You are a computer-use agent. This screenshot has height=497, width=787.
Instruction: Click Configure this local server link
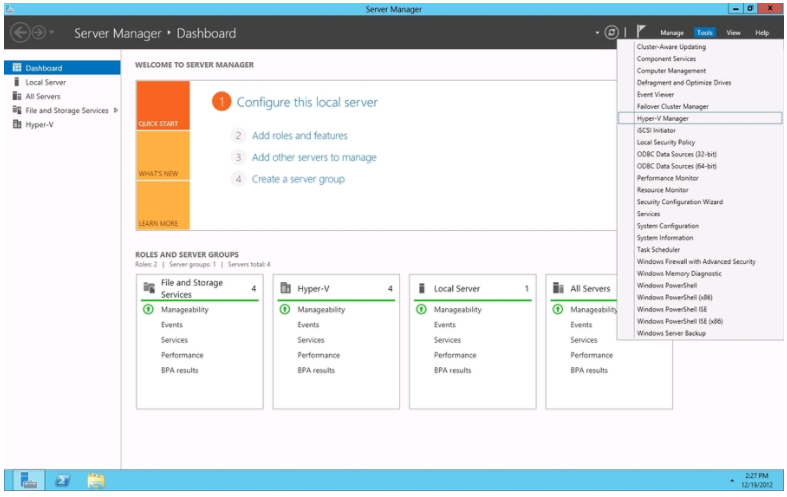point(307,102)
